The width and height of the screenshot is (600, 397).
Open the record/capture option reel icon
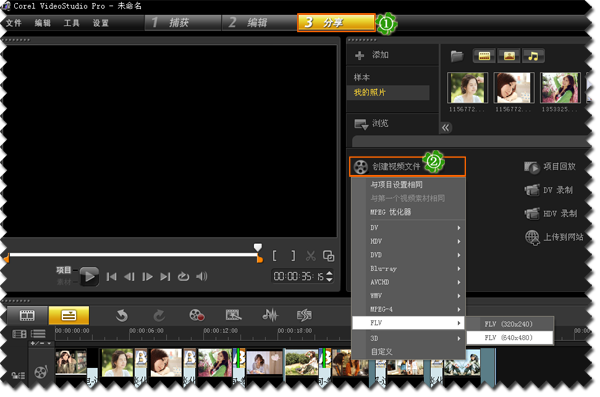click(x=197, y=315)
